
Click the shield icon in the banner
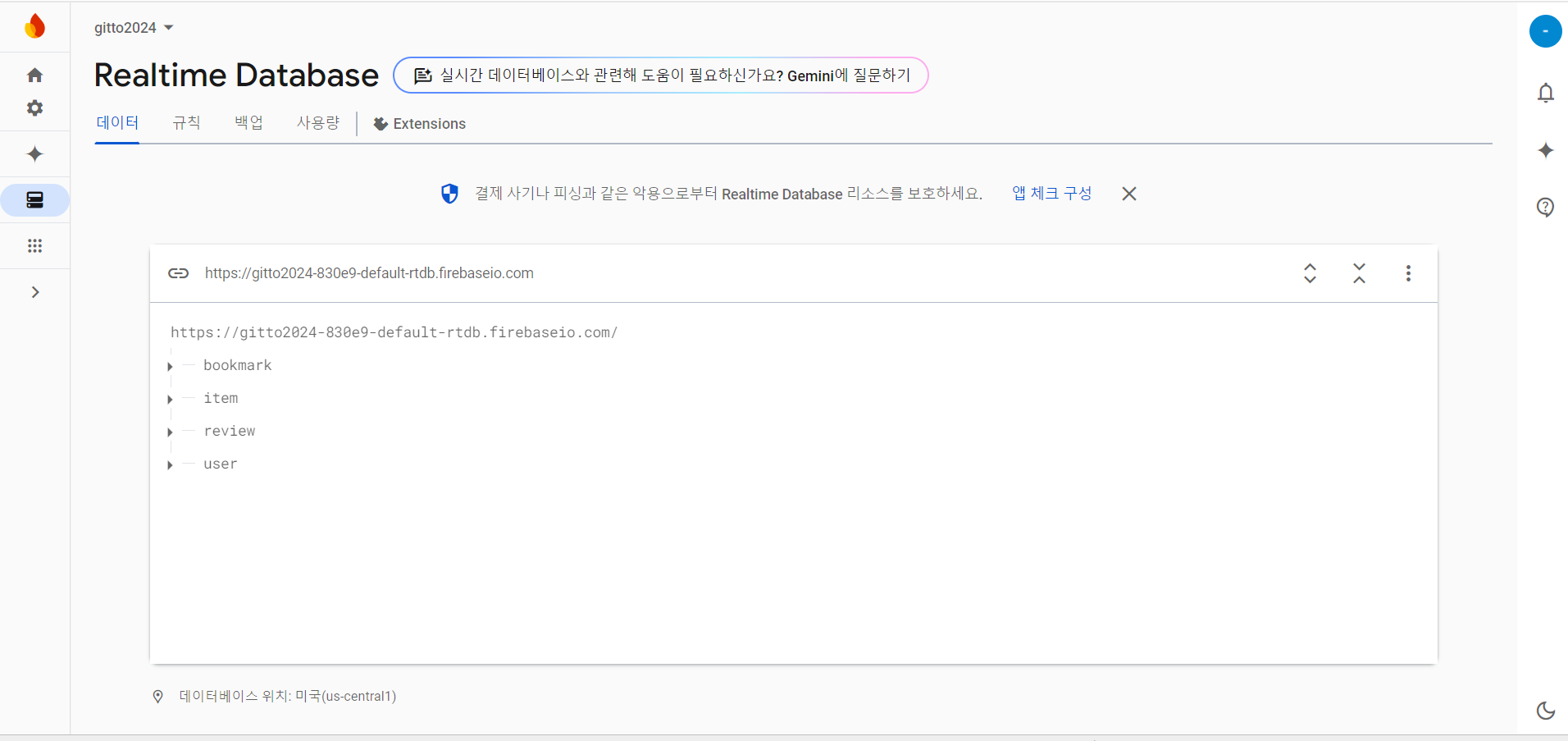pyautogui.click(x=449, y=194)
